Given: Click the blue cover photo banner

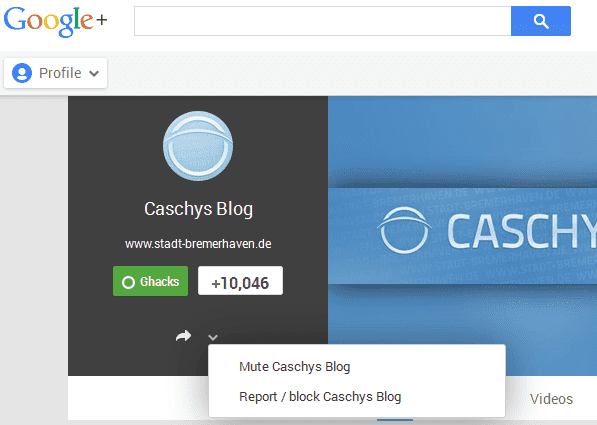Looking at the screenshot, I should point(462,235).
